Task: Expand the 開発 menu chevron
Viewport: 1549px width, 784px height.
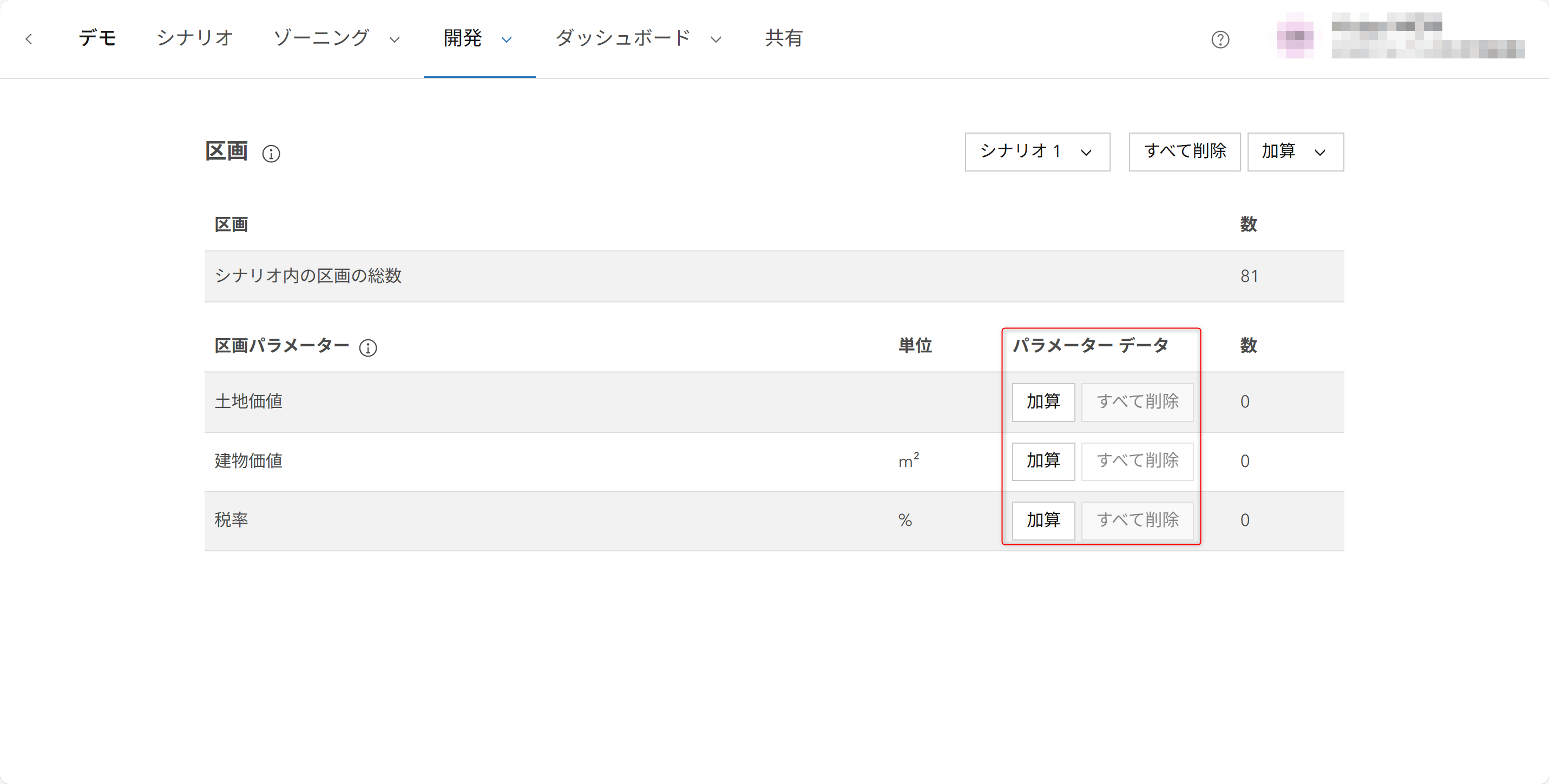Action: (x=506, y=39)
